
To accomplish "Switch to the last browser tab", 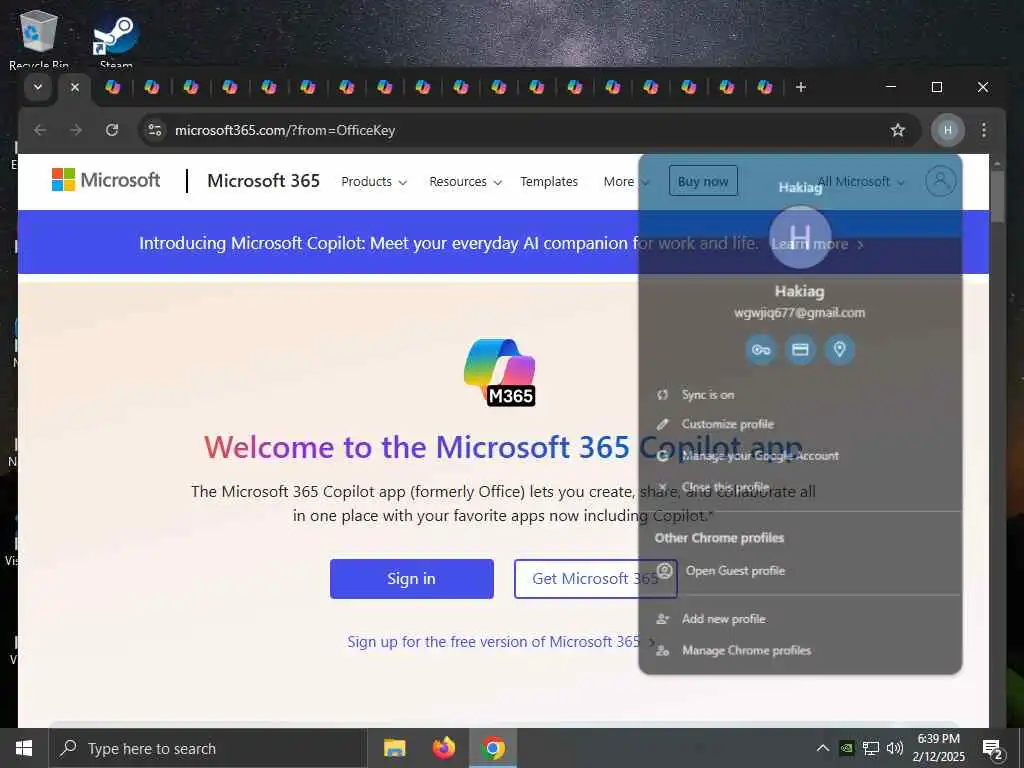I will click(x=765, y=87).
